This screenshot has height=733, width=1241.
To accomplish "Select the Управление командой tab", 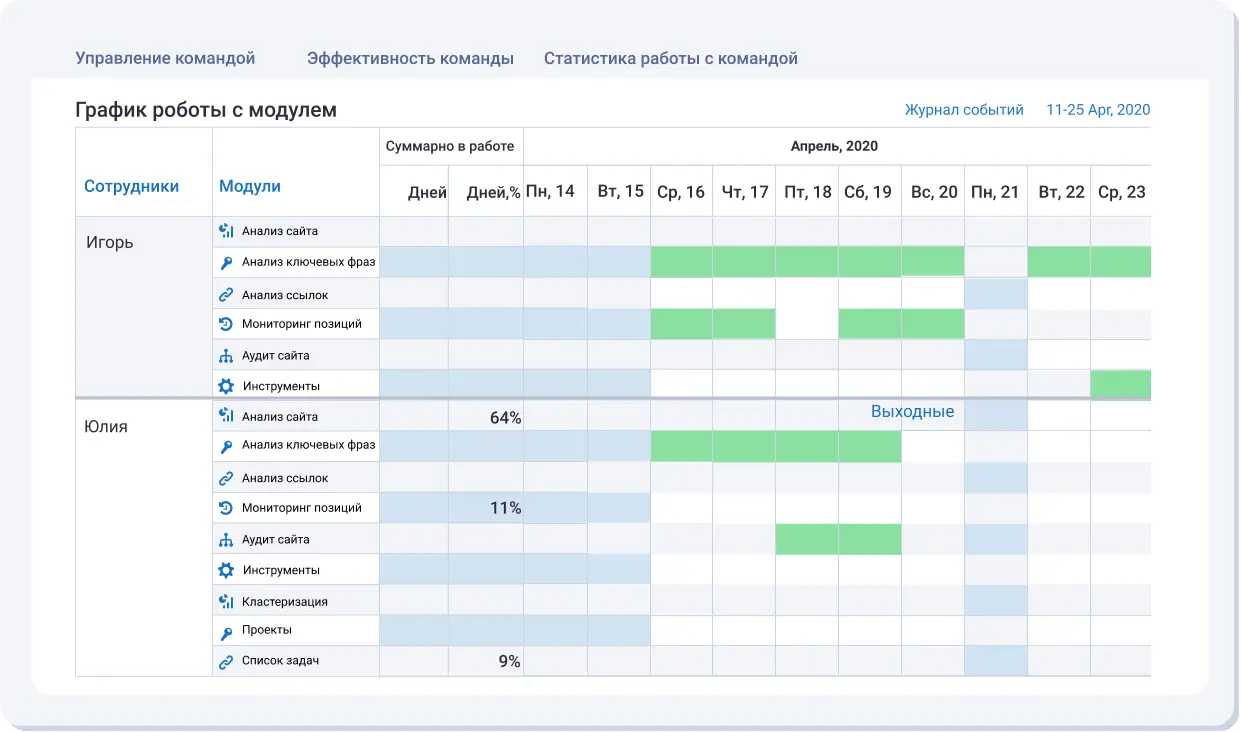I will tap(165, 58).
